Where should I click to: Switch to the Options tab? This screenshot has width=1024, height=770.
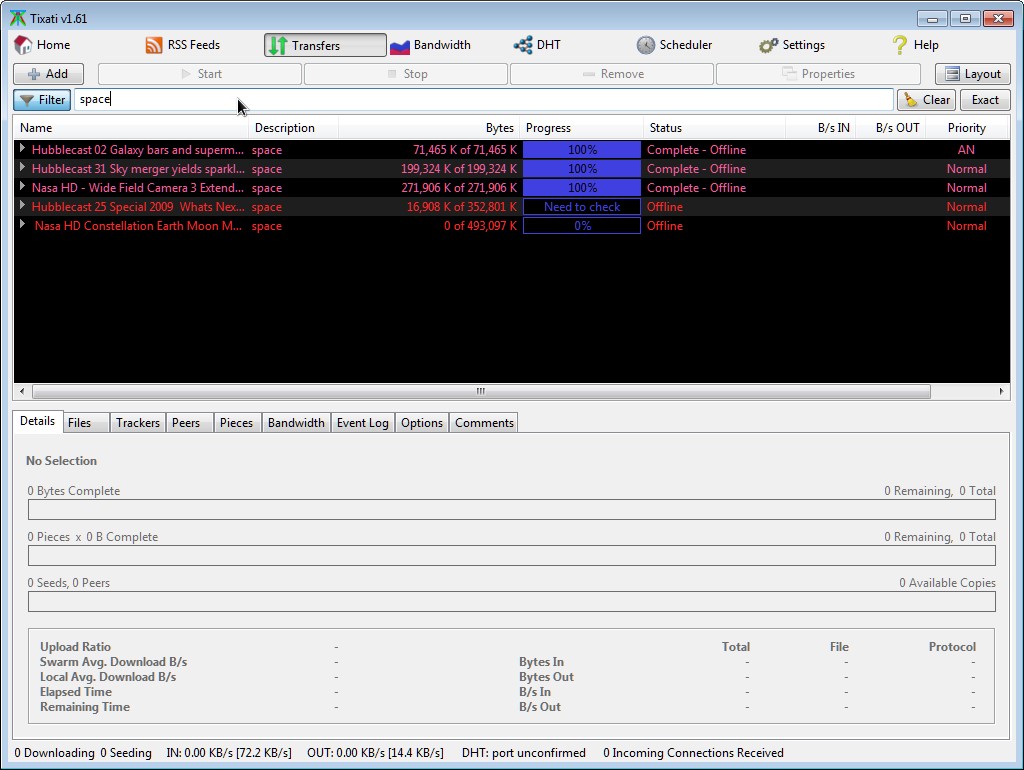[x=422, y=423]
